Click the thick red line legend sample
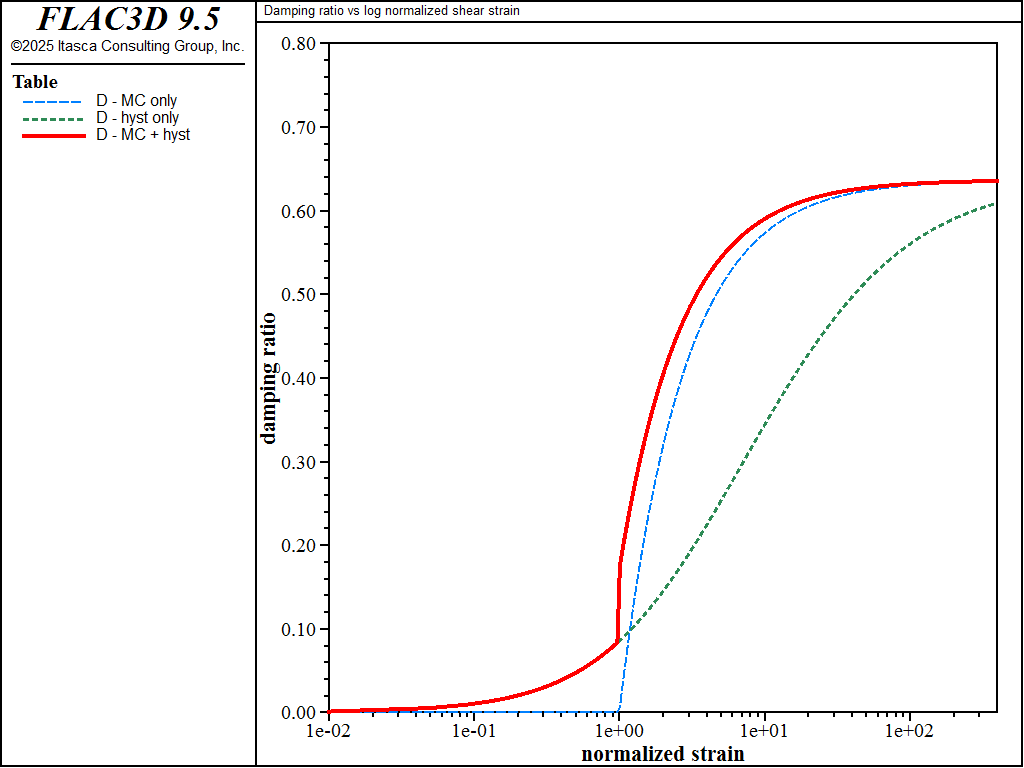1024x768 pixels. tap(54, 136)
